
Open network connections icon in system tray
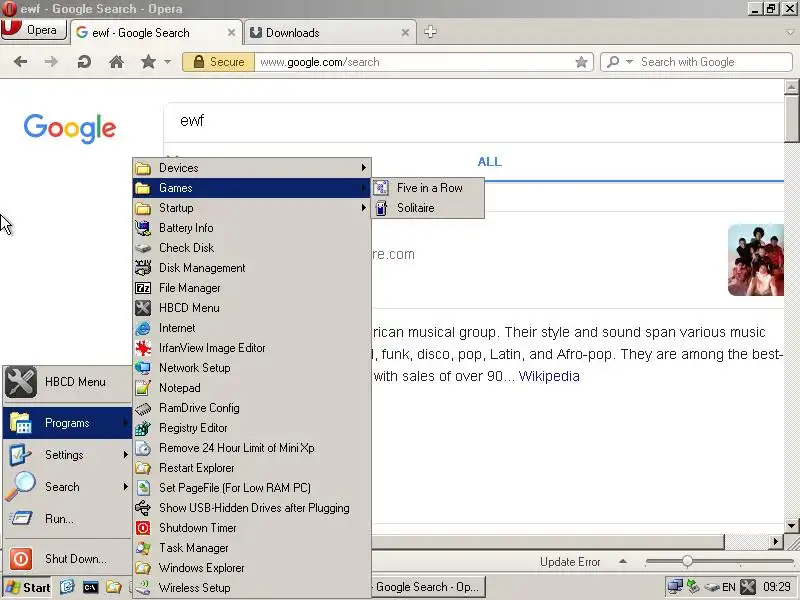[x=674, y=587]
